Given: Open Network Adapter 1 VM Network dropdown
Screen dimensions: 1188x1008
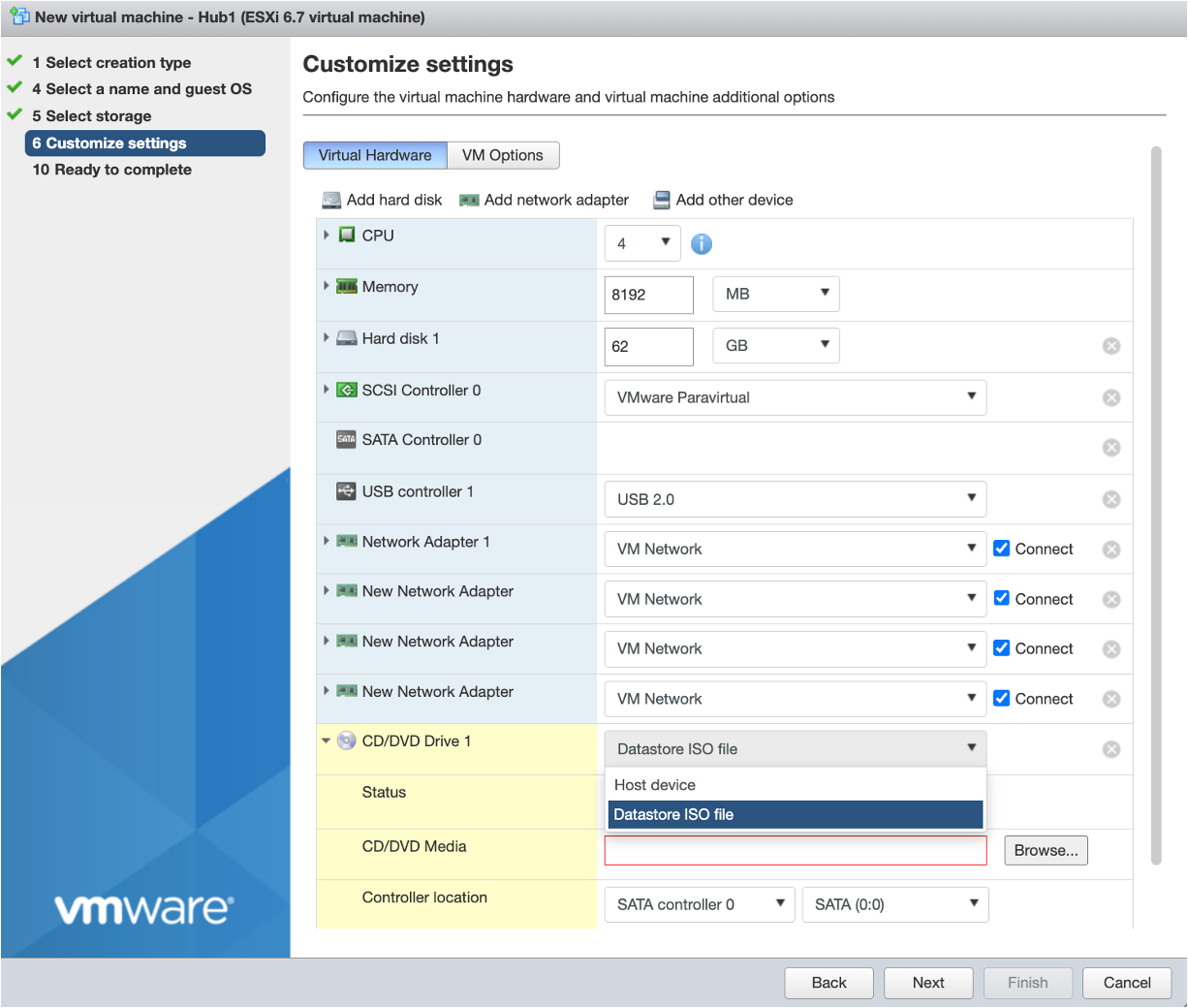Looking at the screenshot, I should (x=796, y=549).
